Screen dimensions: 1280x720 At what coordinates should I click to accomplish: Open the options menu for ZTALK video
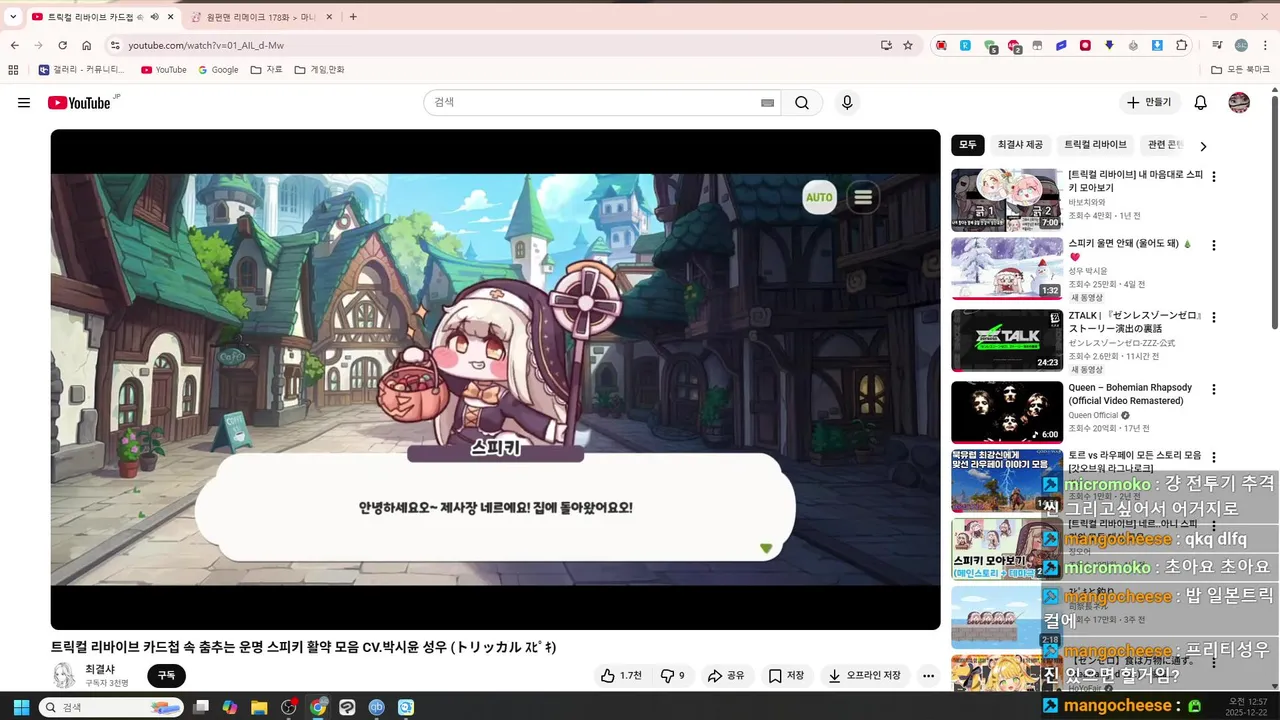[x=1214, y=318]
